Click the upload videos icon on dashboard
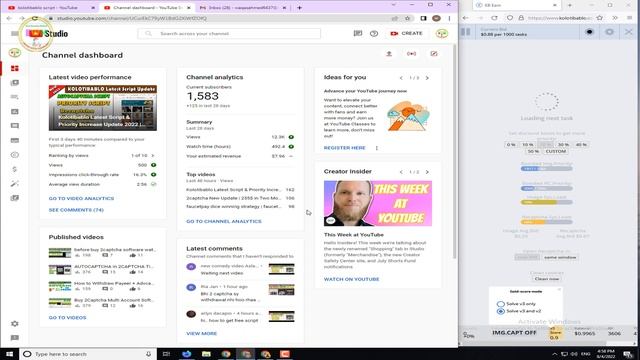Screen dimensions: 640x360 pyautogui.click(x=389, y=54)
